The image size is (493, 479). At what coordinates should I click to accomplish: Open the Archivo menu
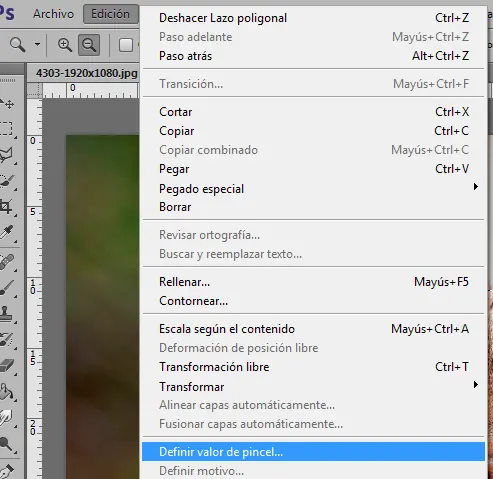pos(53,14)
